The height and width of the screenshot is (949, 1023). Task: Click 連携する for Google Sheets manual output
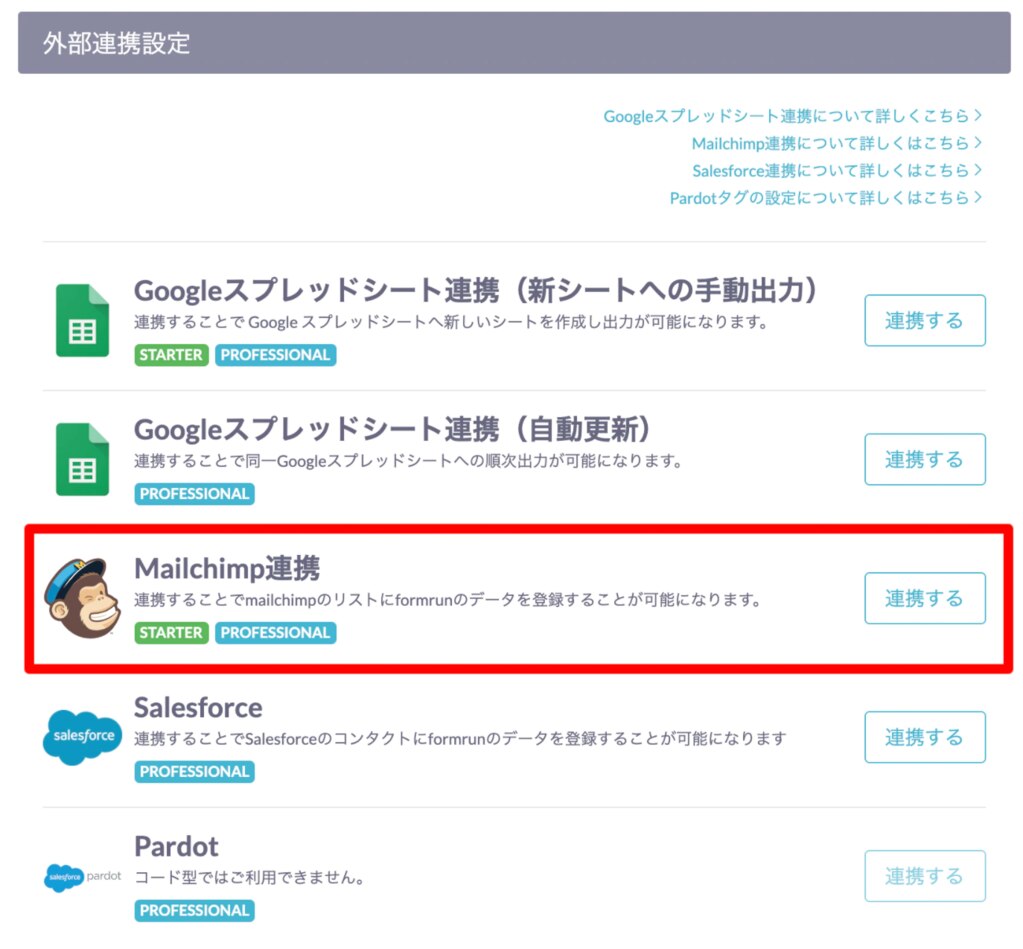[x=924, y=320]
